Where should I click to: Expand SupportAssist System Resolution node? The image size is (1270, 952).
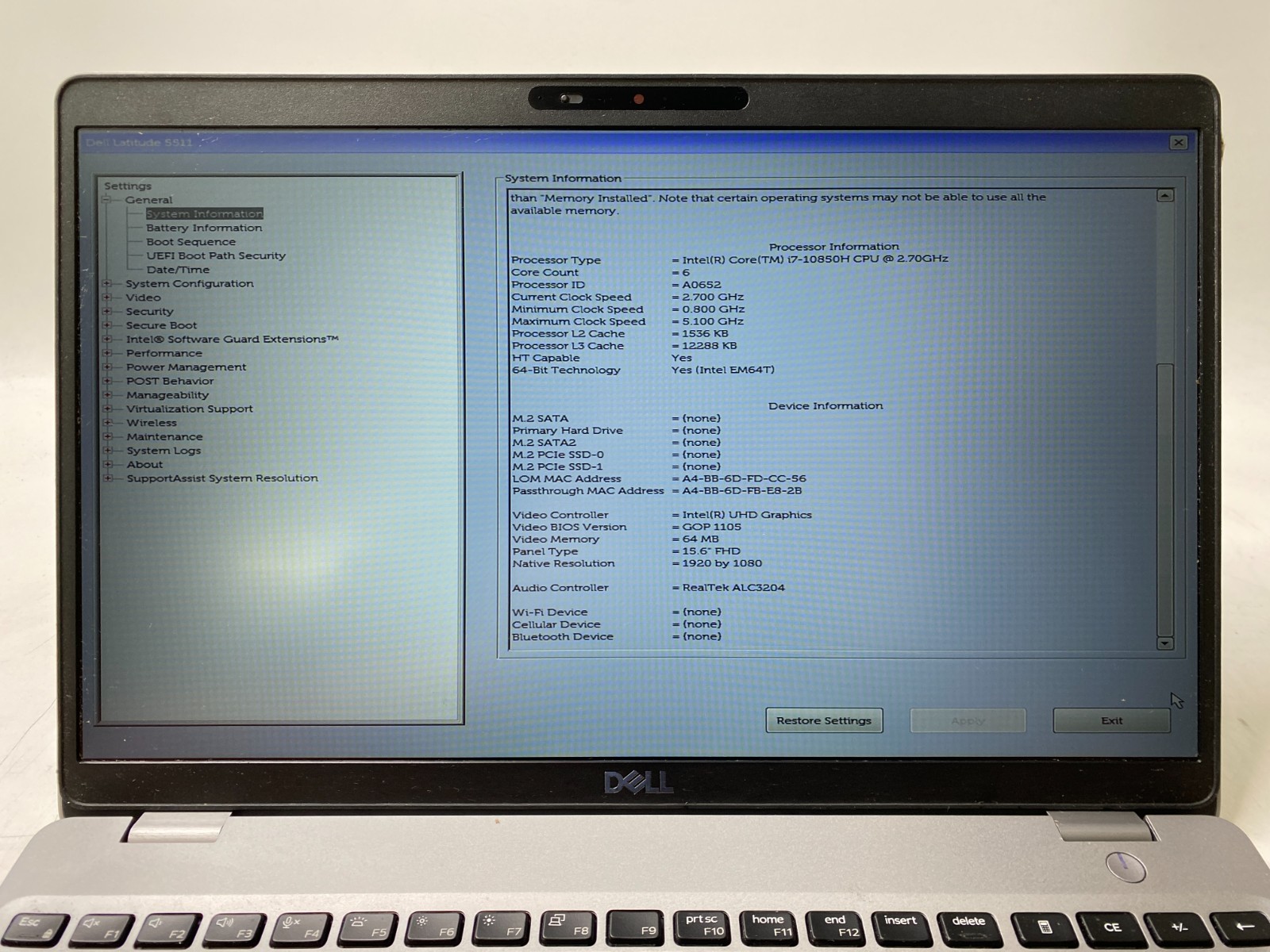(106, 478)
